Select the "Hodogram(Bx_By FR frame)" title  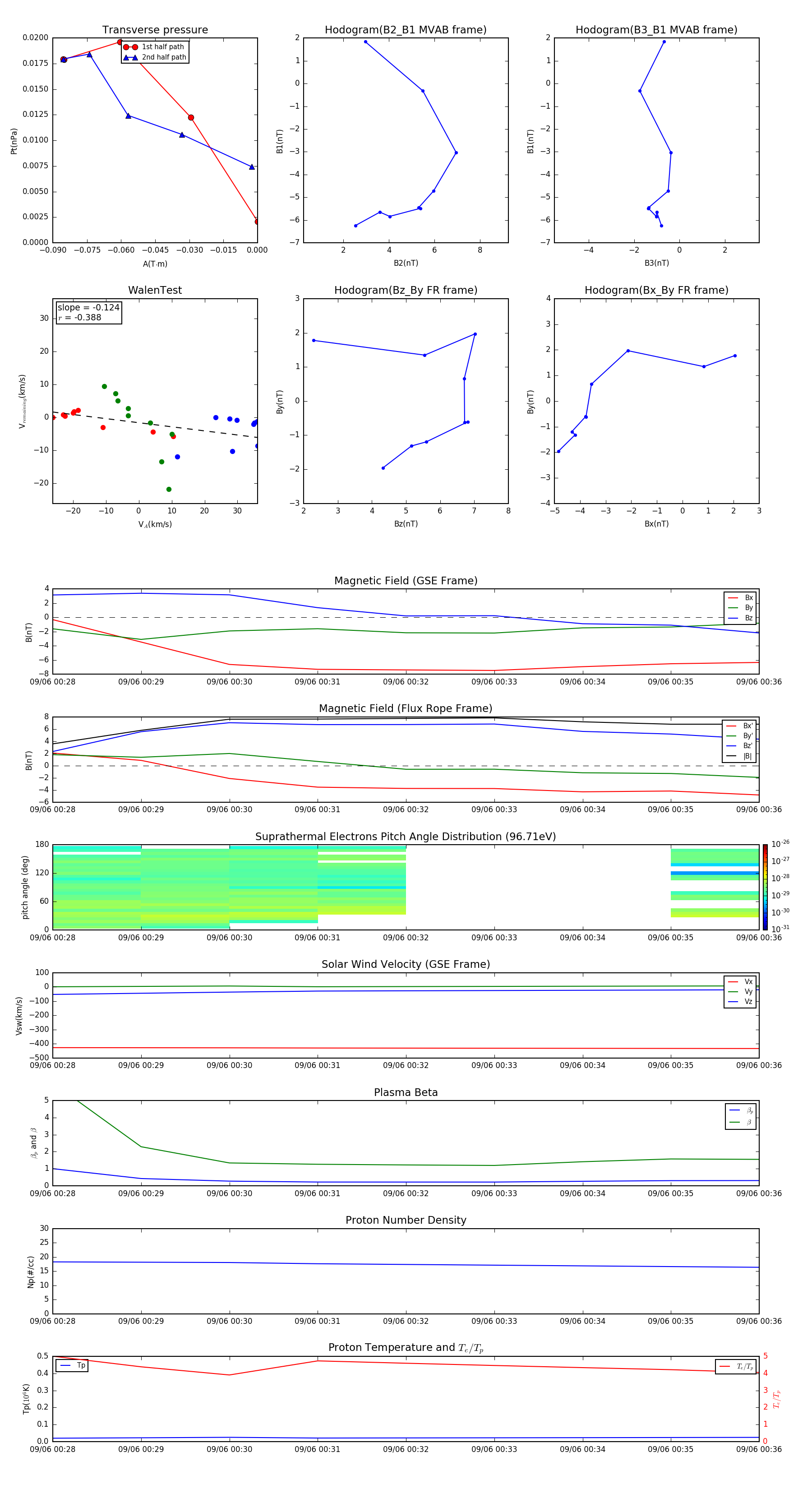pos(656,290)
